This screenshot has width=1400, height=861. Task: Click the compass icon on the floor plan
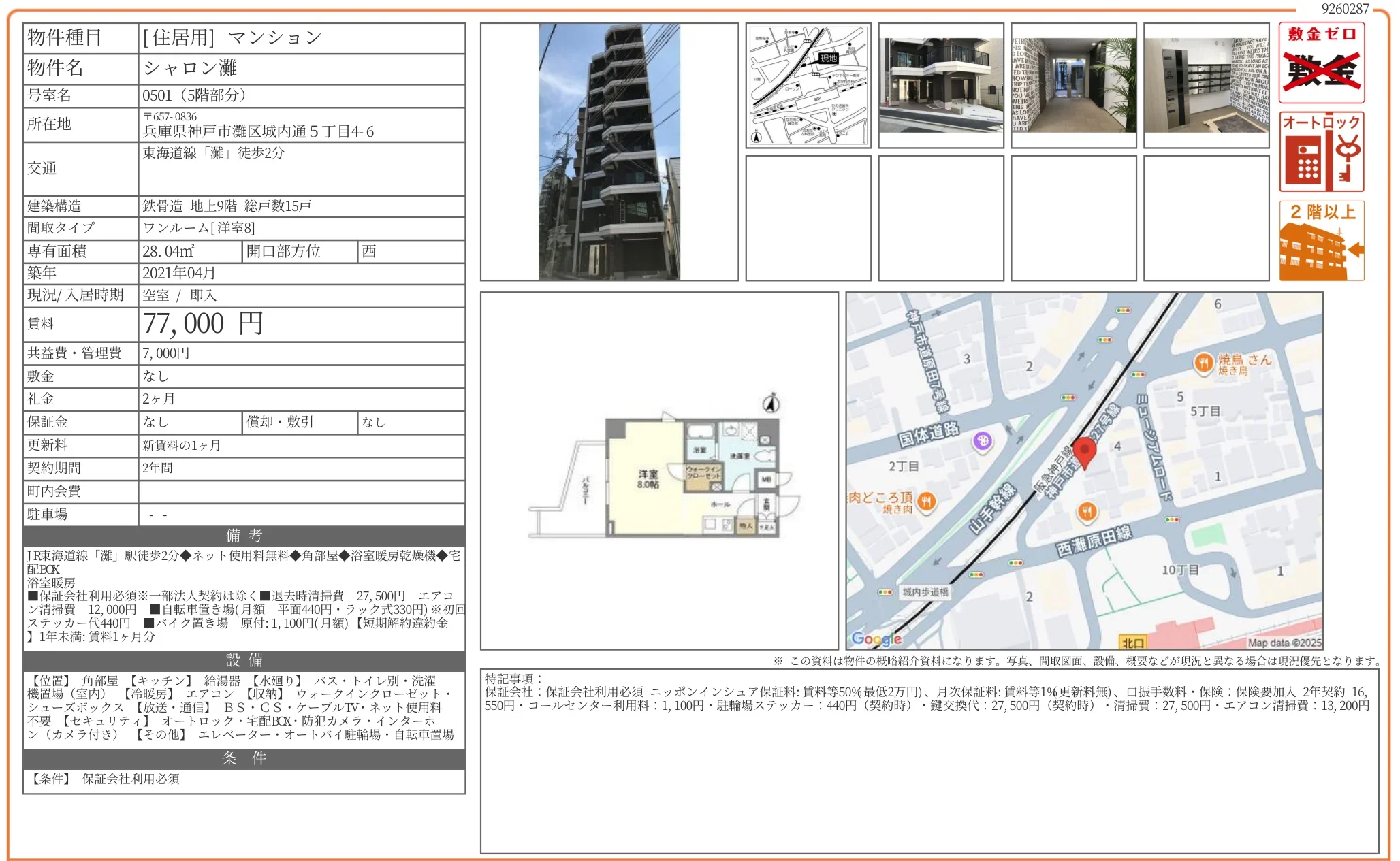771,404
